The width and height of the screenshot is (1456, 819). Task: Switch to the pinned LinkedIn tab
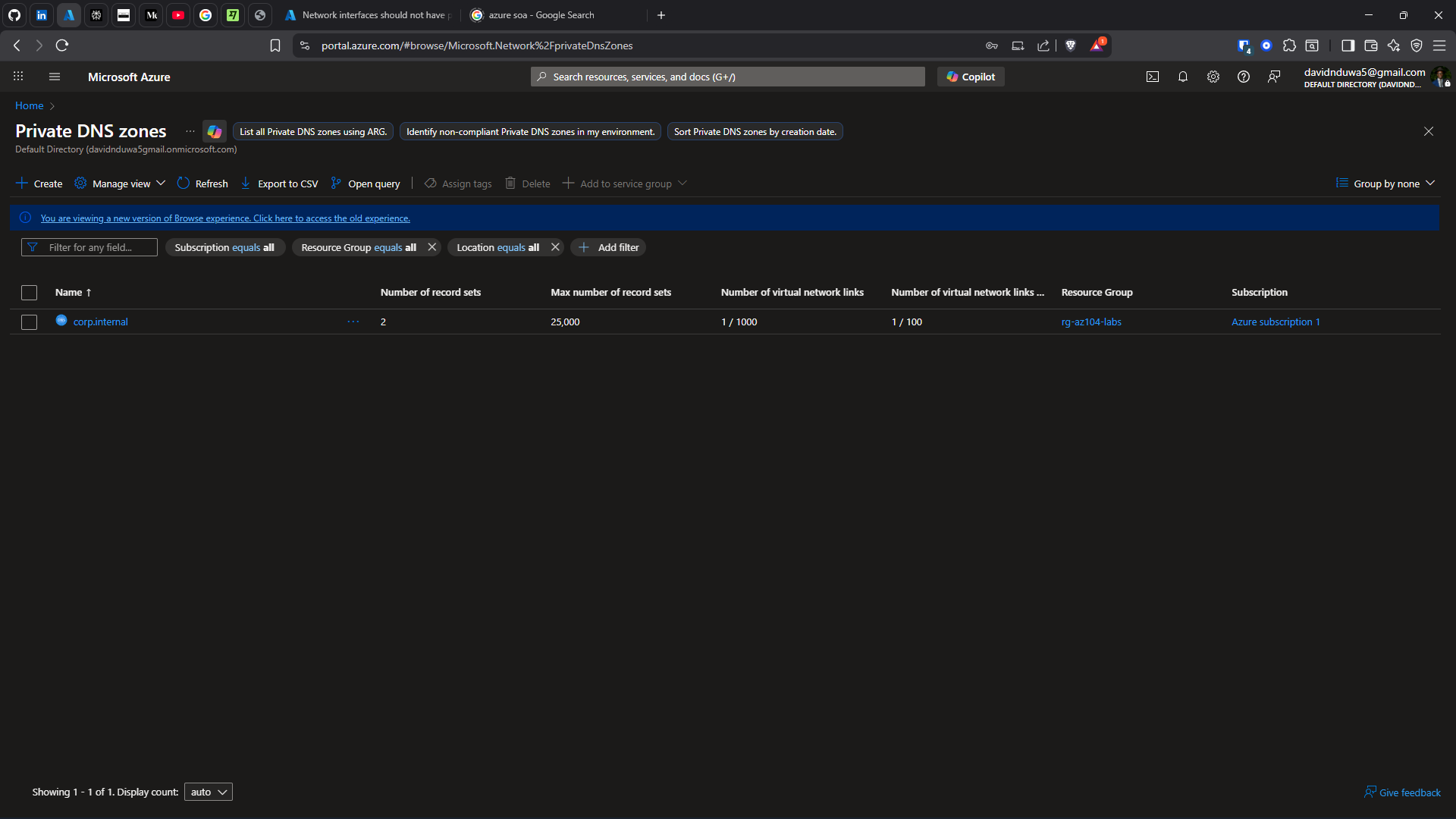tap(42, 15)
